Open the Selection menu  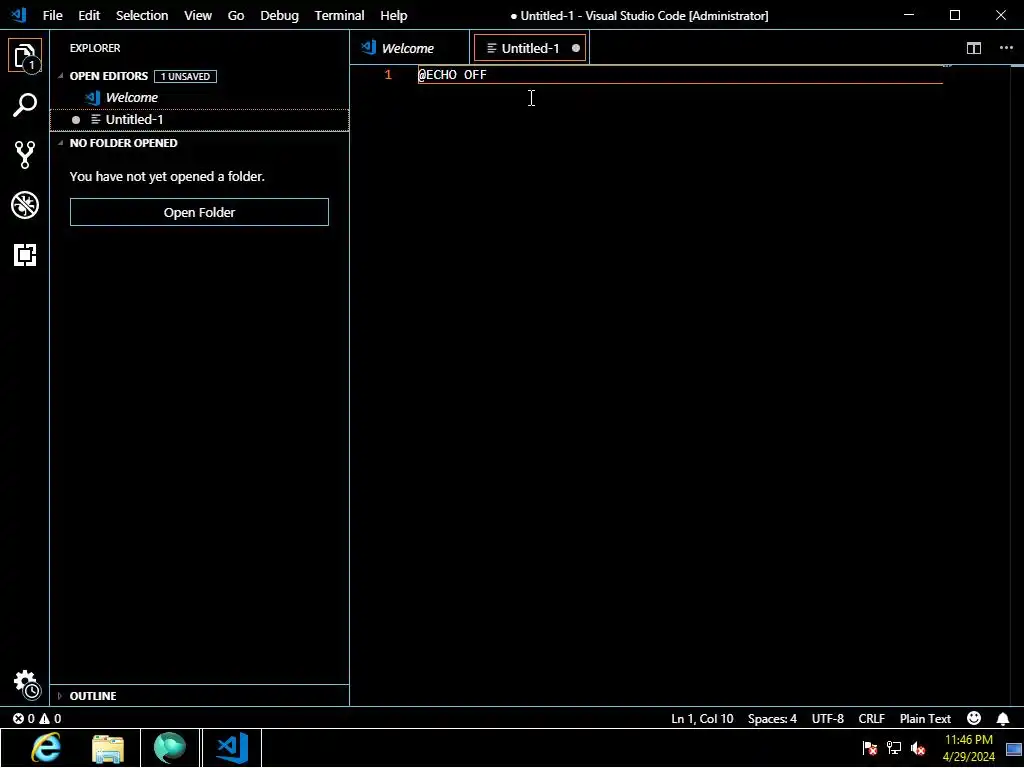click(142, 15)
